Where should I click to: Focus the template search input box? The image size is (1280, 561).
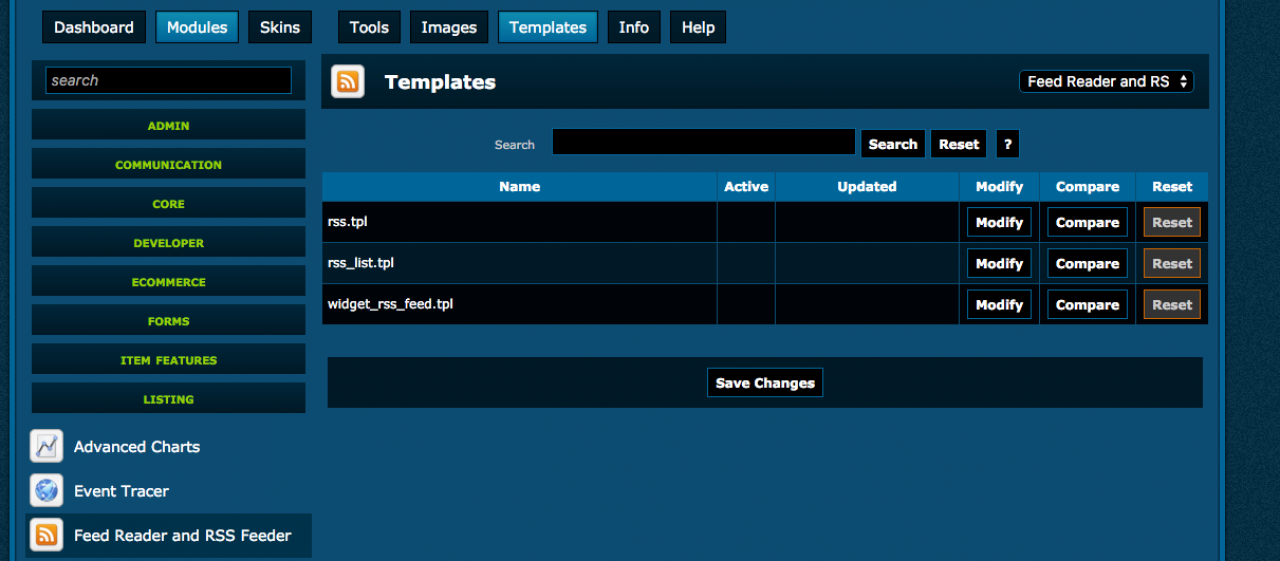click(703, 143)
